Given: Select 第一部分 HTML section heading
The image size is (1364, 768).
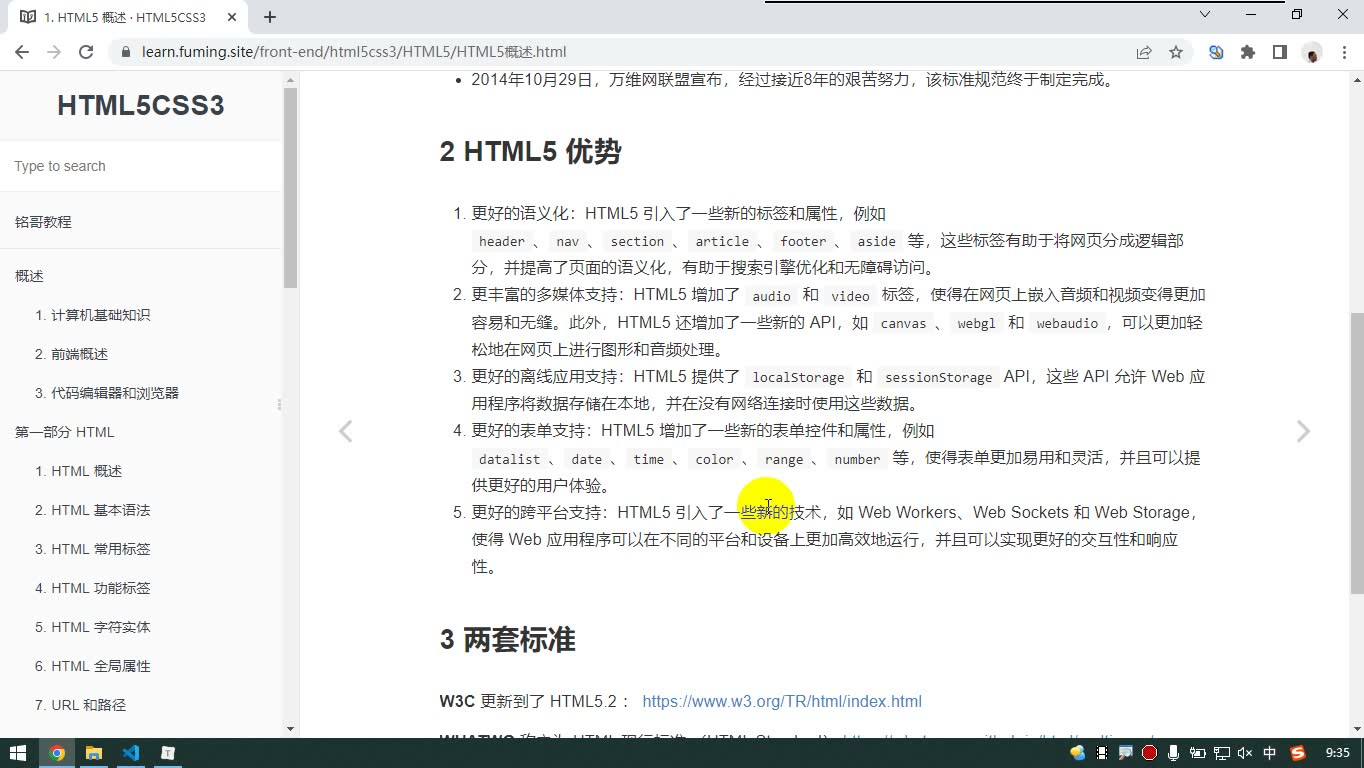Looking at the screenshot, I should 65,432.
